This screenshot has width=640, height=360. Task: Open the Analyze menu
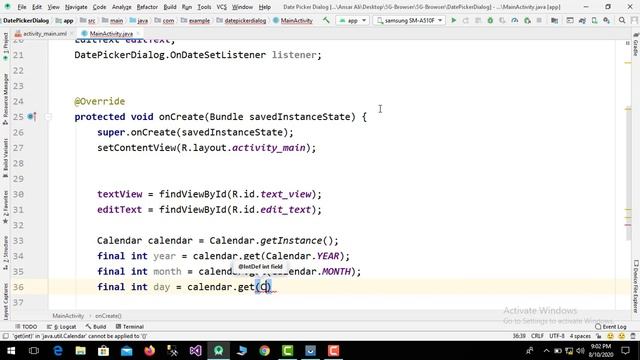122,7
